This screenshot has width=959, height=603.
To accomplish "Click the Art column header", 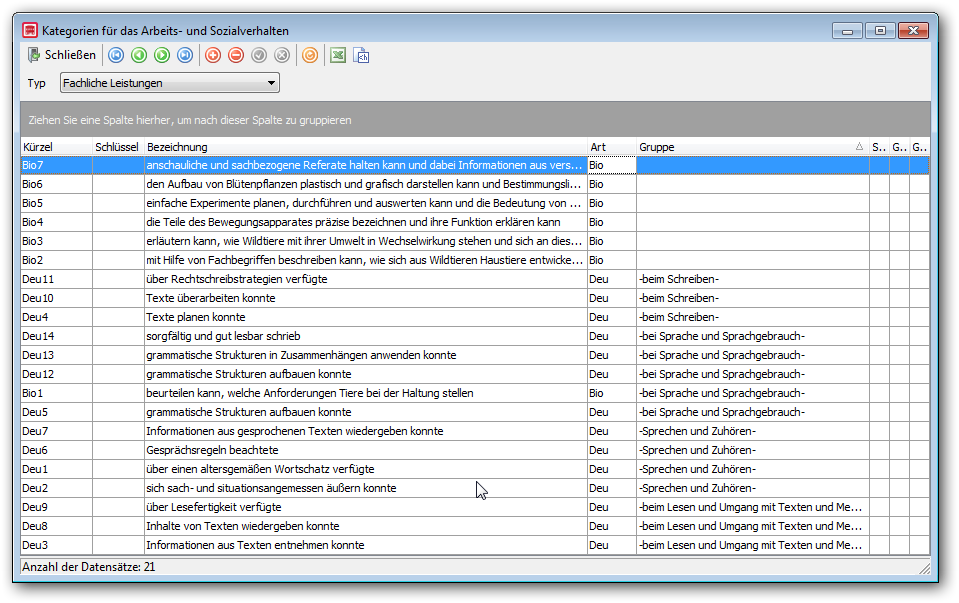I will pyautogui.click(x=612, y=147).
